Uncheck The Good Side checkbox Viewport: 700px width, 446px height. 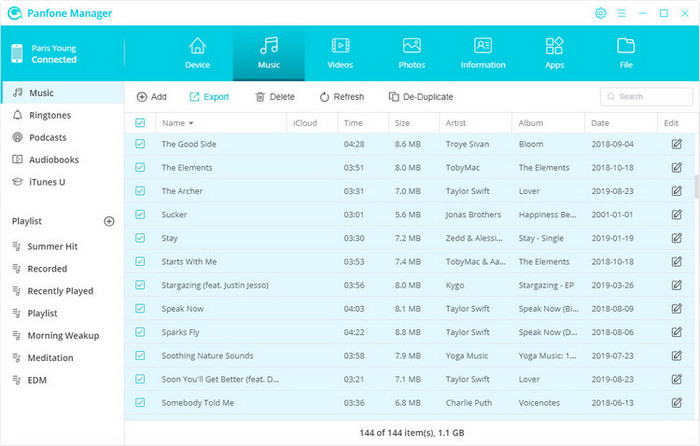pyautogui.click(x=140, y=144)
